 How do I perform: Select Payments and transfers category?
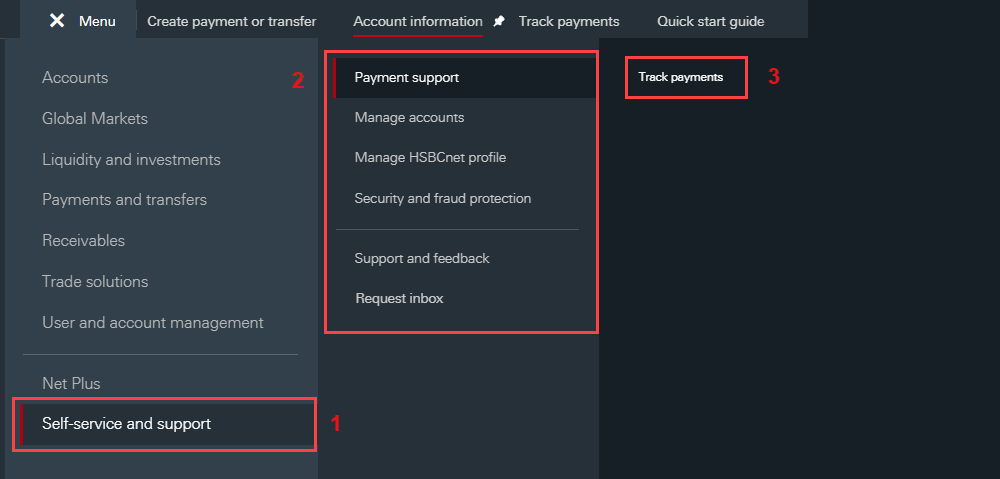(124, 200)
